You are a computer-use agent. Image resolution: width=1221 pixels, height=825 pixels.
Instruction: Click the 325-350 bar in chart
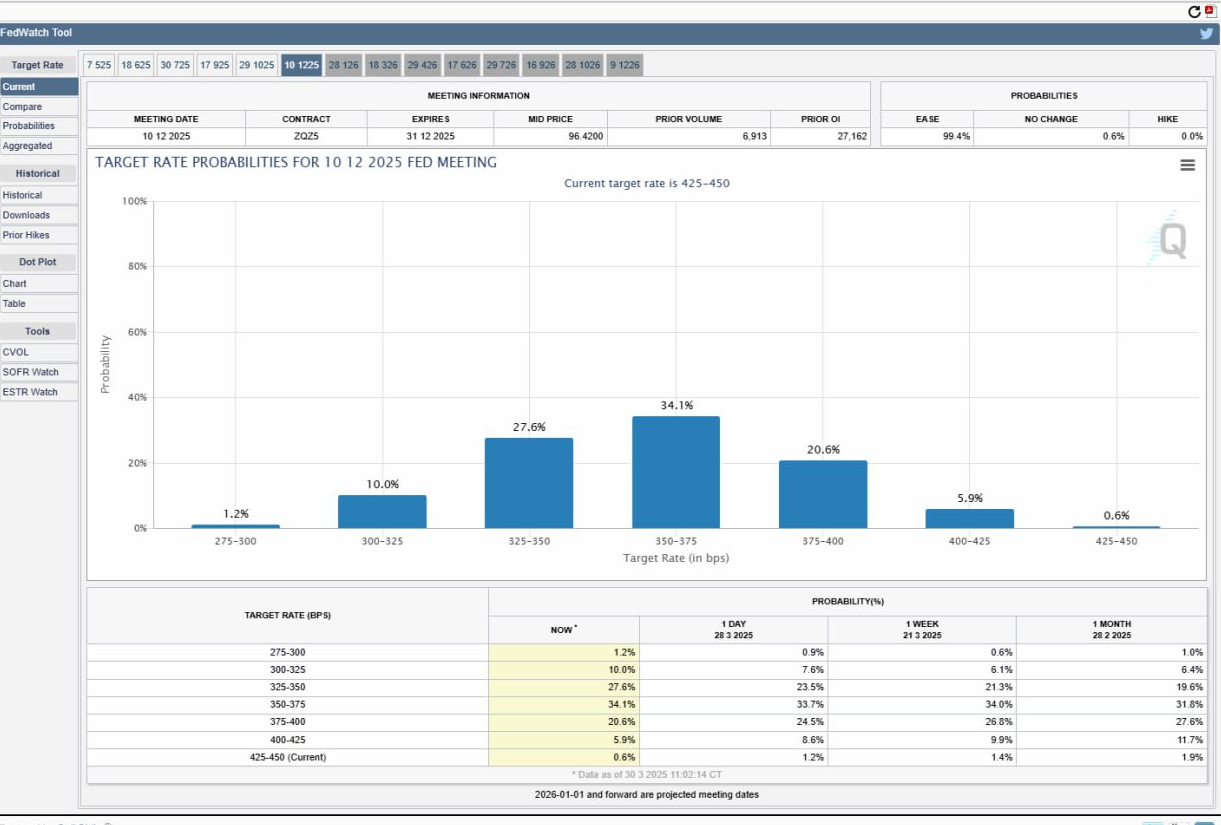tap(529, 483)
